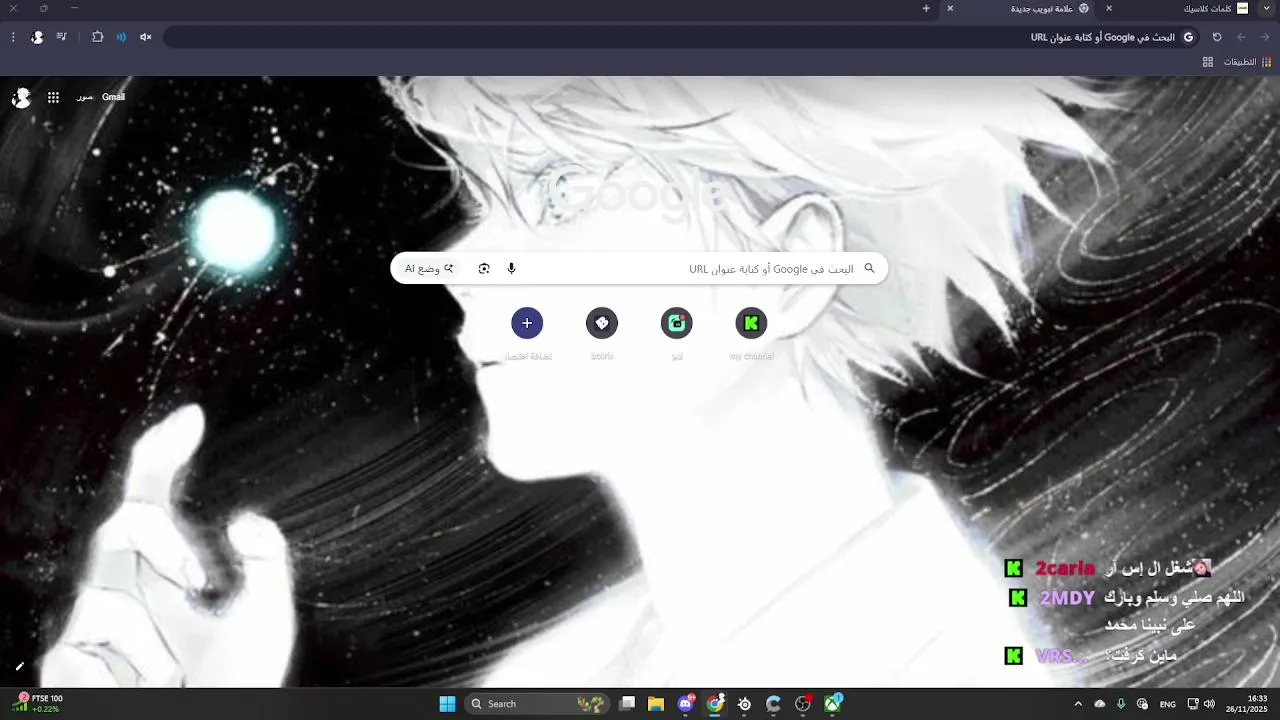Click the microphone tray icon

[1121, 704]
